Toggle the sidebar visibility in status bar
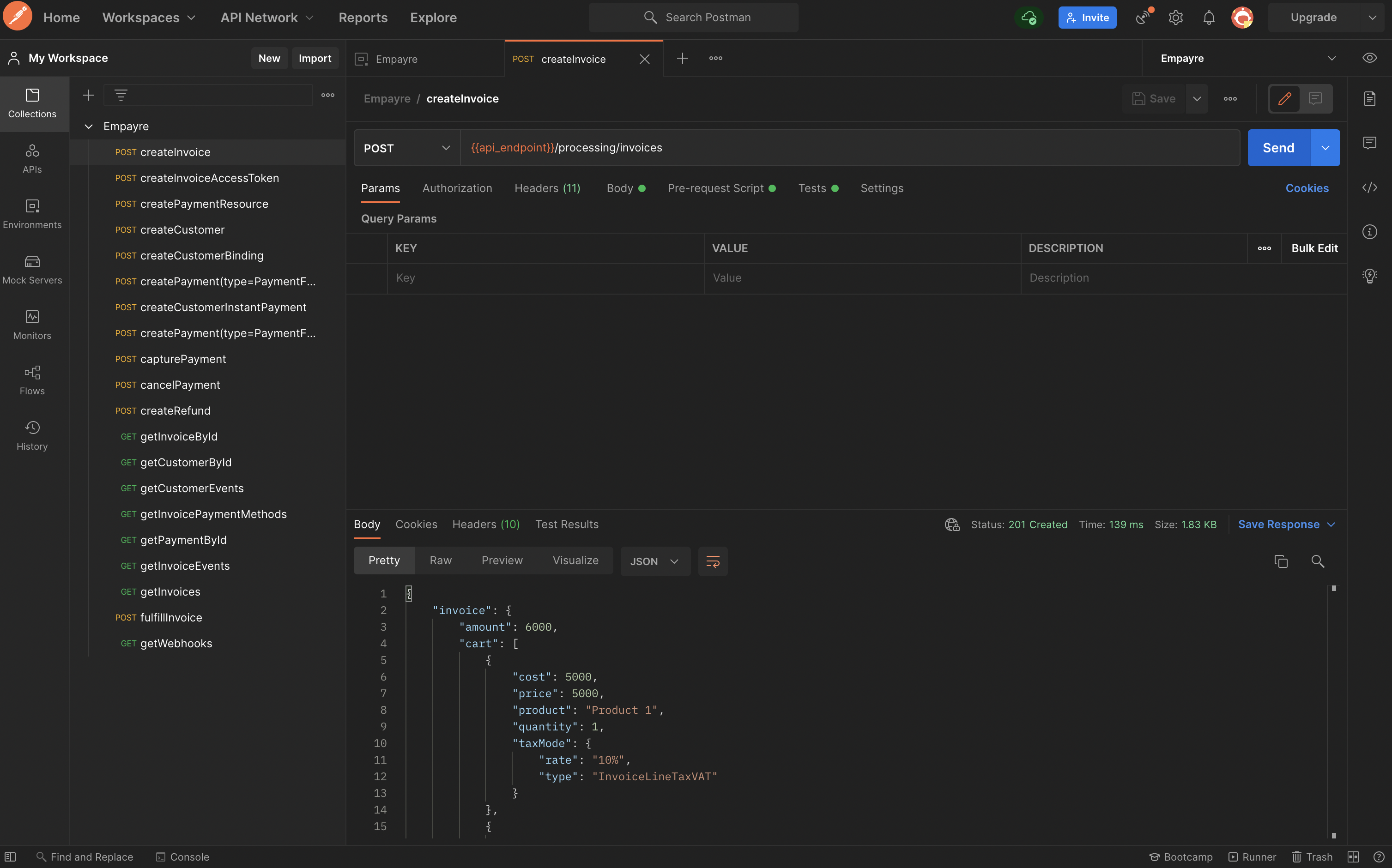The image size is (1392, 868). (10, 856)
